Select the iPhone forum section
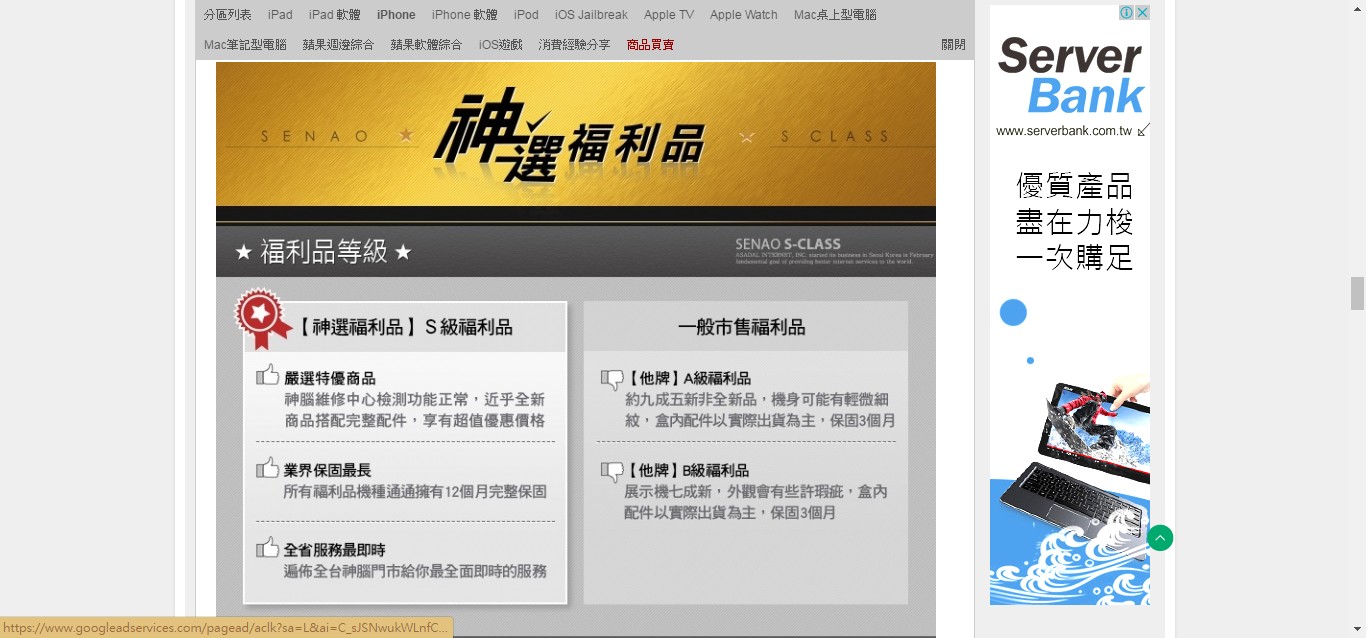The image size is (1366, 638). (396, 15)
